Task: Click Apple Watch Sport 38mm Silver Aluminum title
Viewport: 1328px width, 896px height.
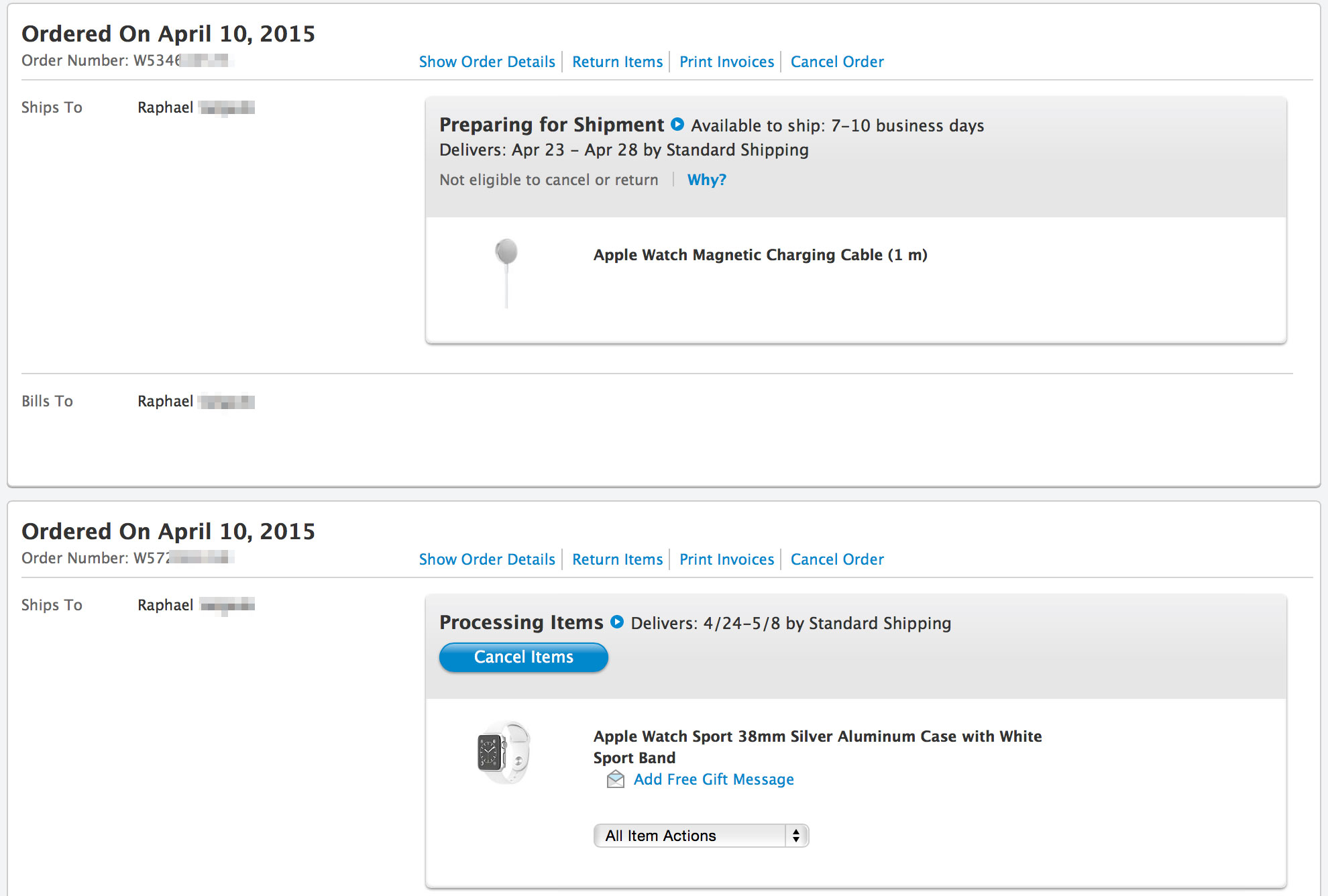Action: click(818, 747)
